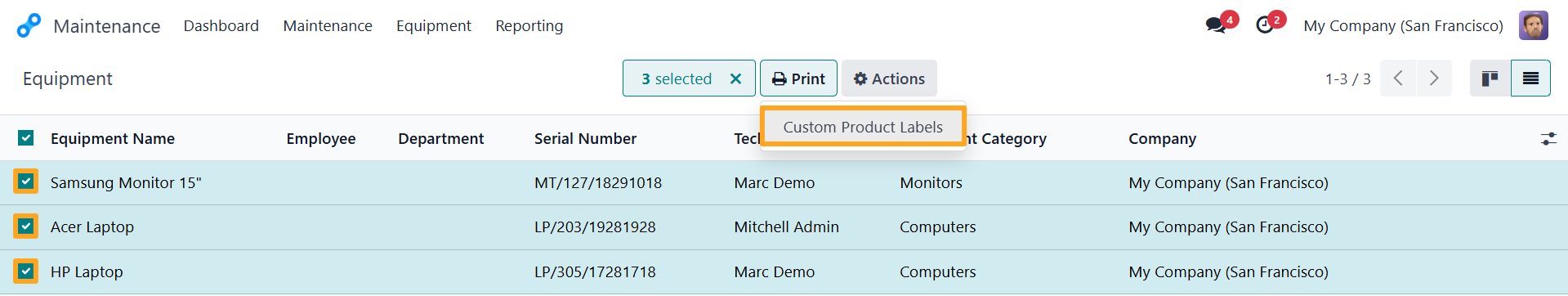Go to previous page arrow

(1398, 78)
